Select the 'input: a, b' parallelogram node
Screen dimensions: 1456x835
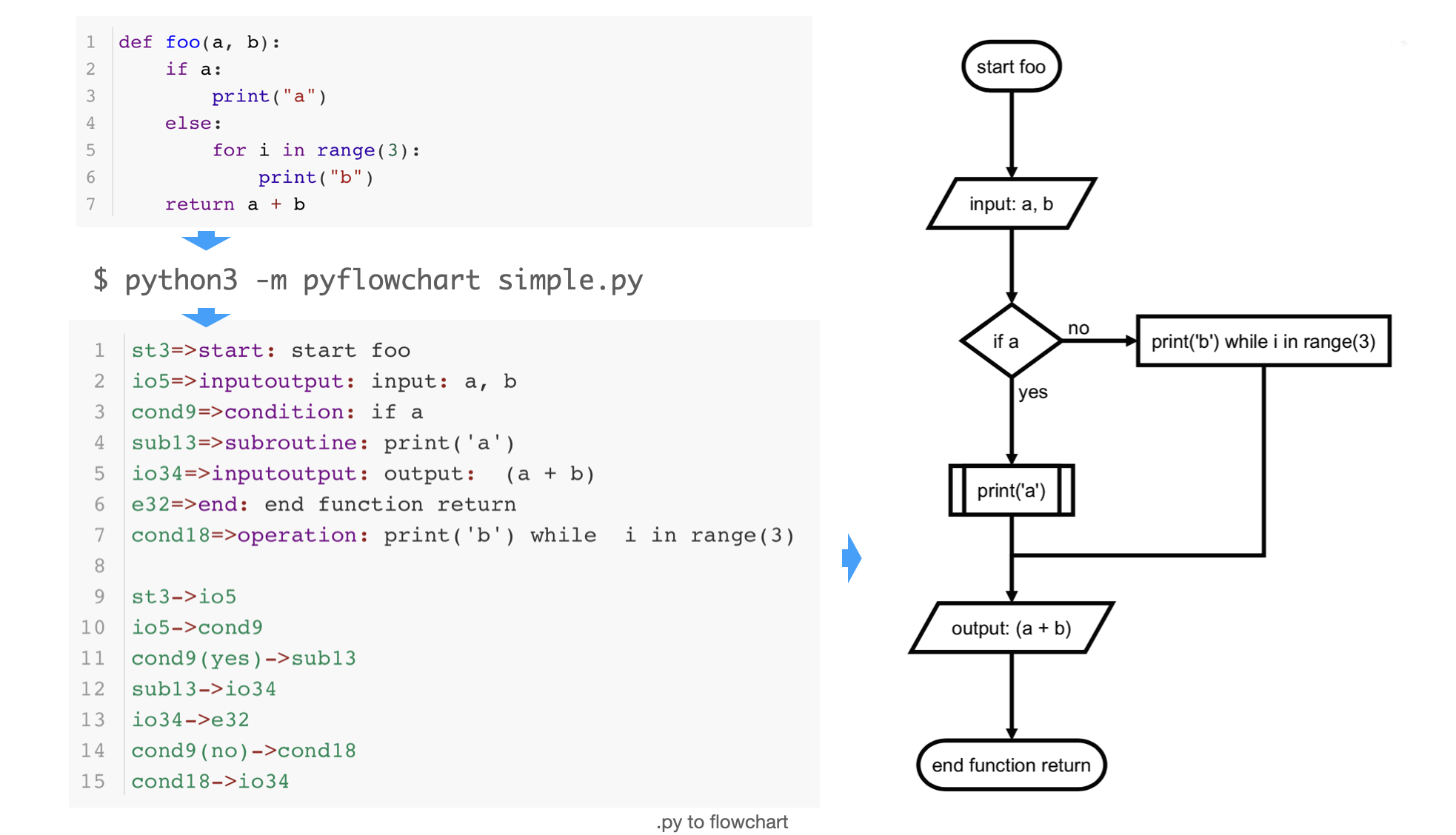point(1010,204)
